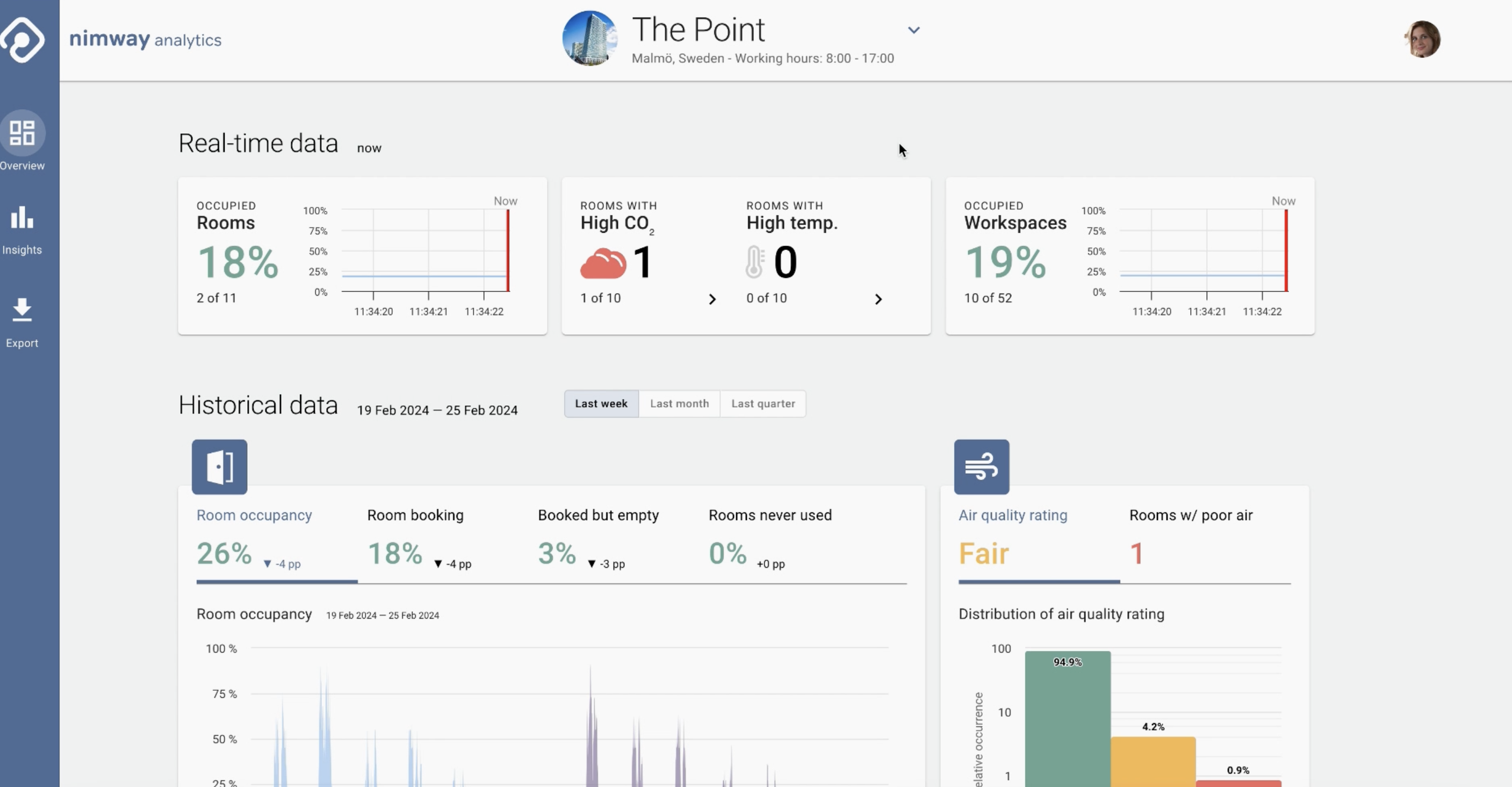The width and height of the screenshot is (1512, 787).
Task: Open the Overview panel from the sidebar
Action: click(x=23, y=141)
